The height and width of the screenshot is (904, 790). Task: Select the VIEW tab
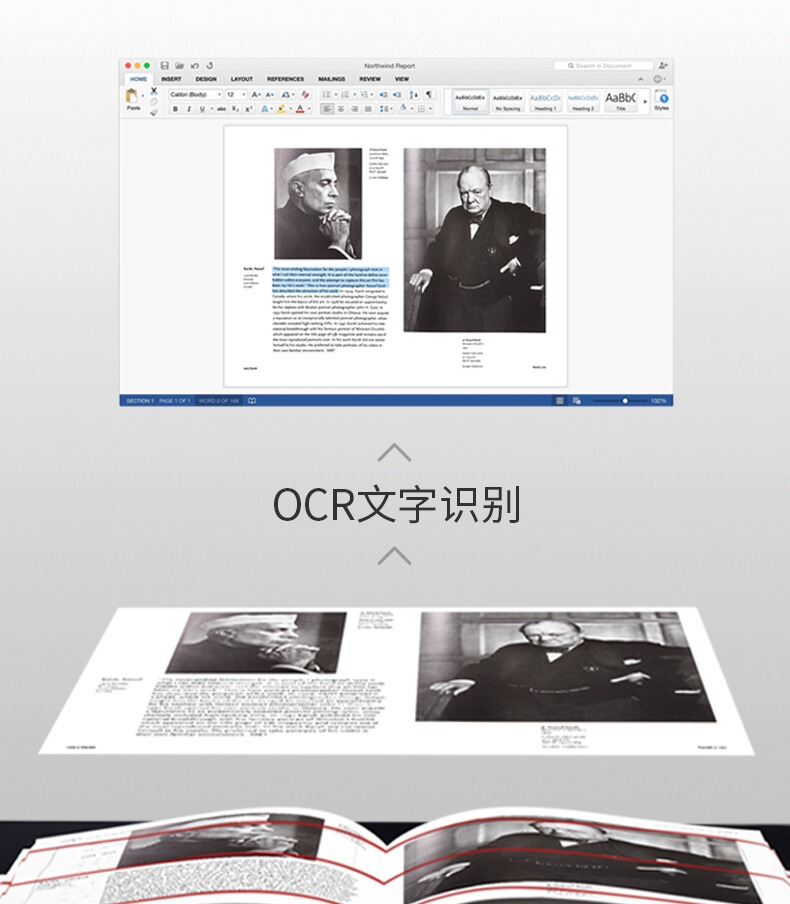click(402, 79)
